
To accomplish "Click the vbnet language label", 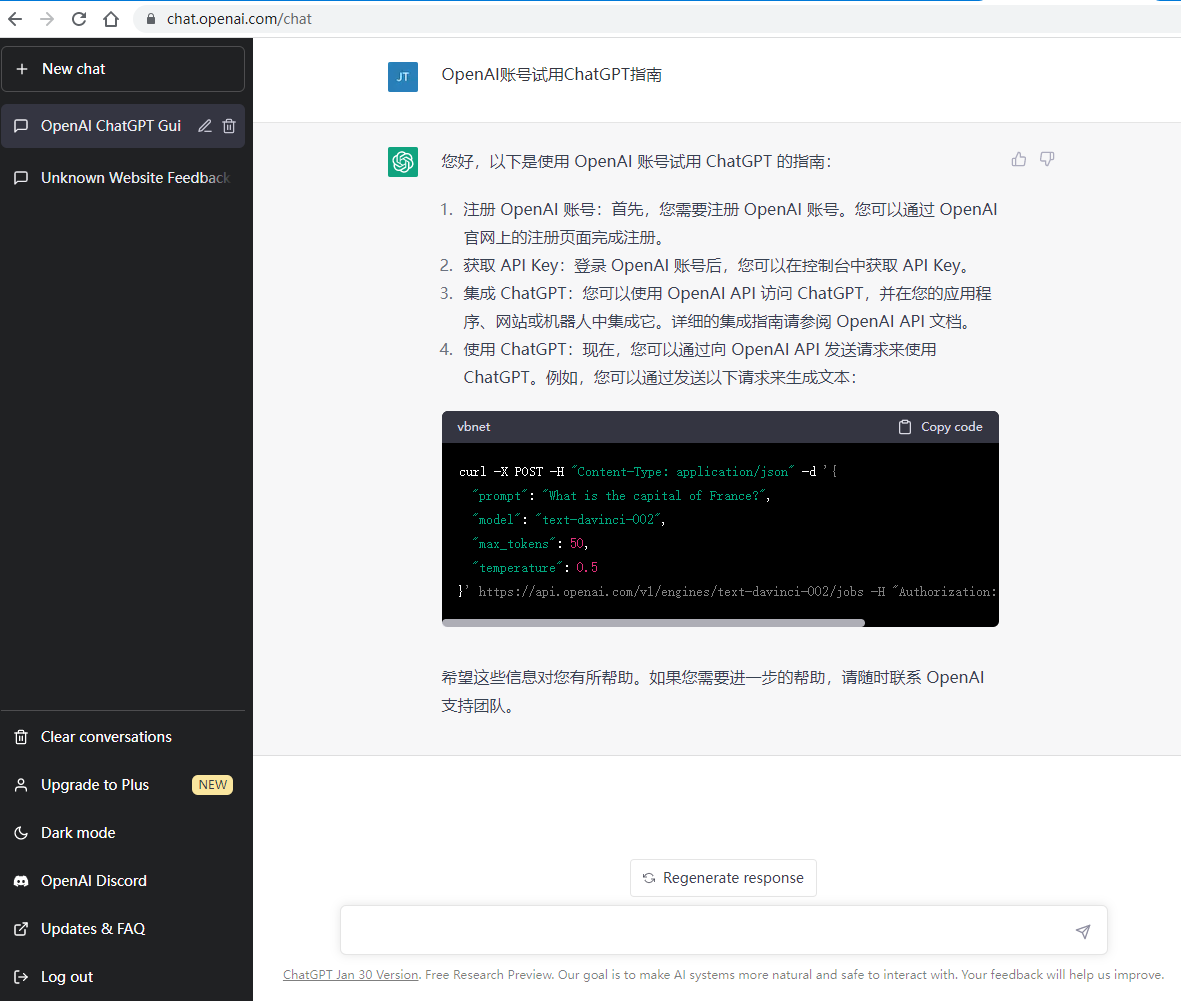I will pos(474,426).
